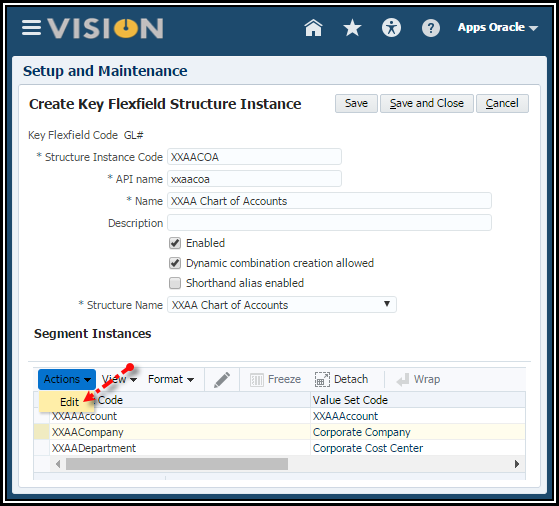Detach the Segment Instances table

click(341, 379)
